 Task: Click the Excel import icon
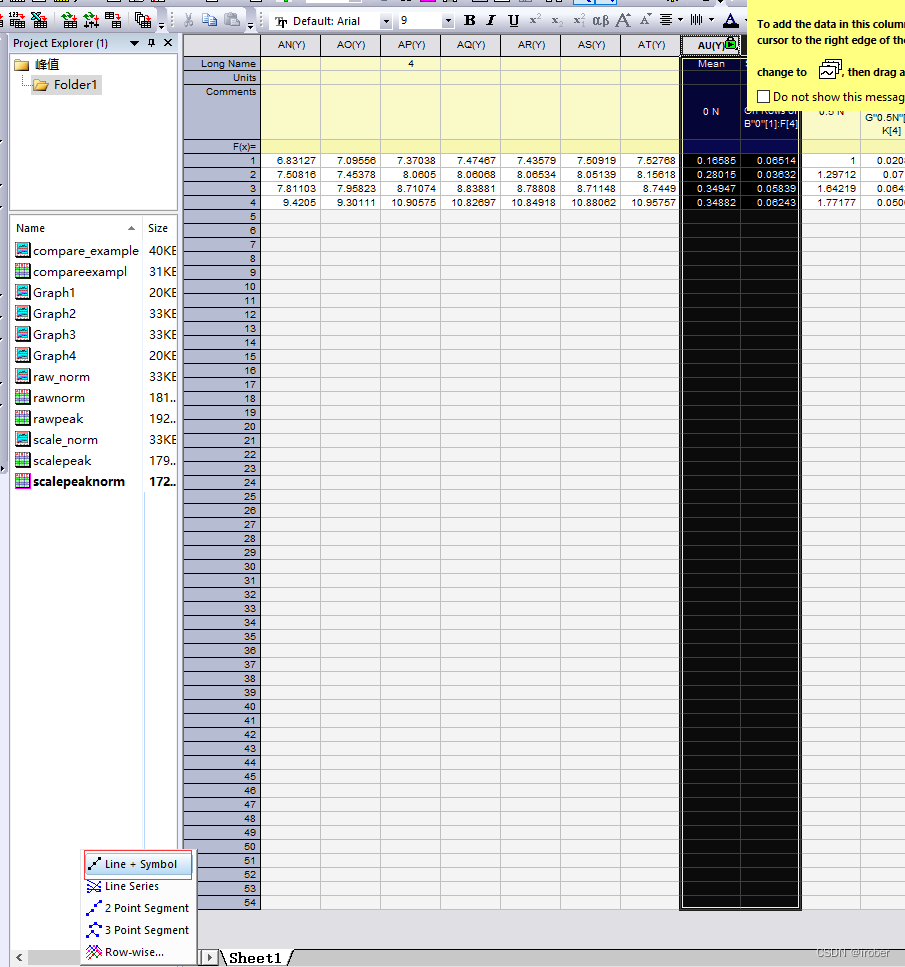39,20
